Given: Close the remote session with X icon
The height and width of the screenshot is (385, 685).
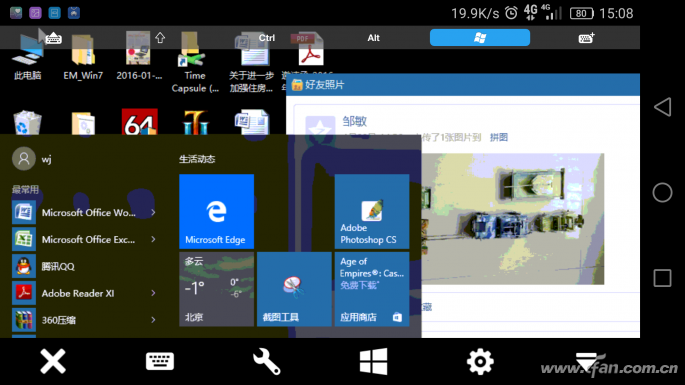Looking at the screenshot, I should tap(53, 361).
